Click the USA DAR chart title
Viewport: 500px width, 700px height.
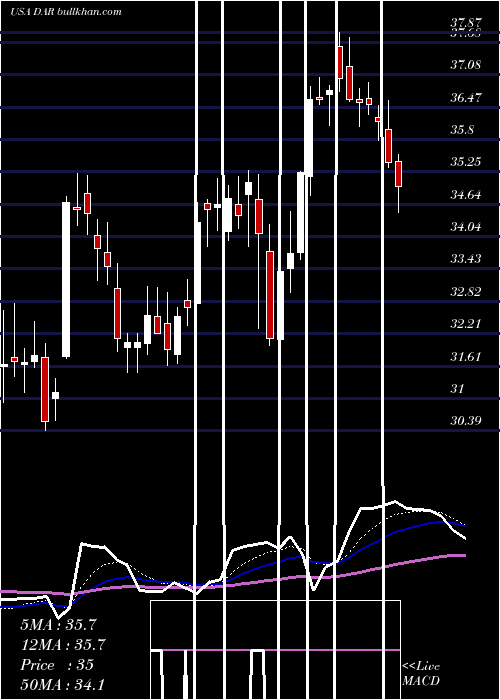(x=66, y=11)
